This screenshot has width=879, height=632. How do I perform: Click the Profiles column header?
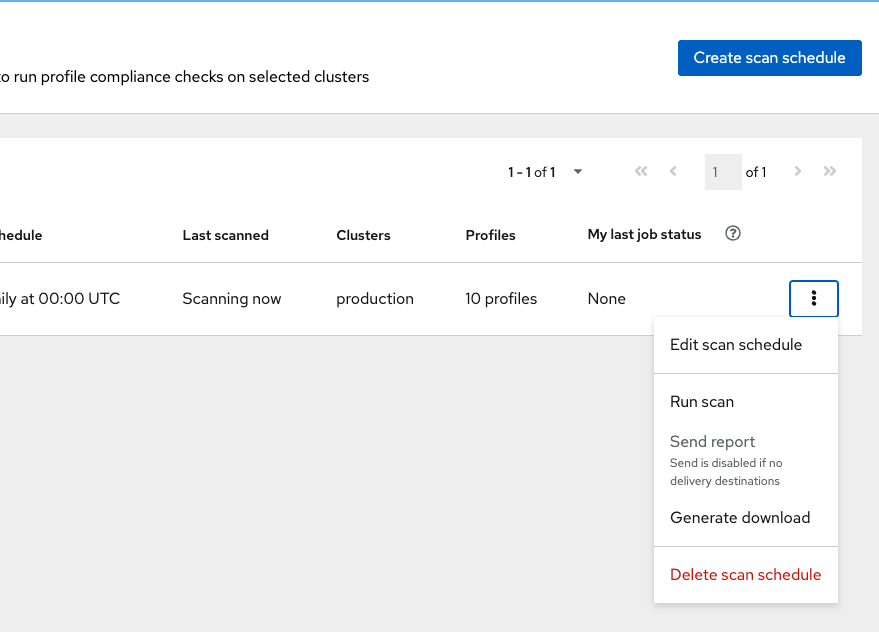click(490, 236)
